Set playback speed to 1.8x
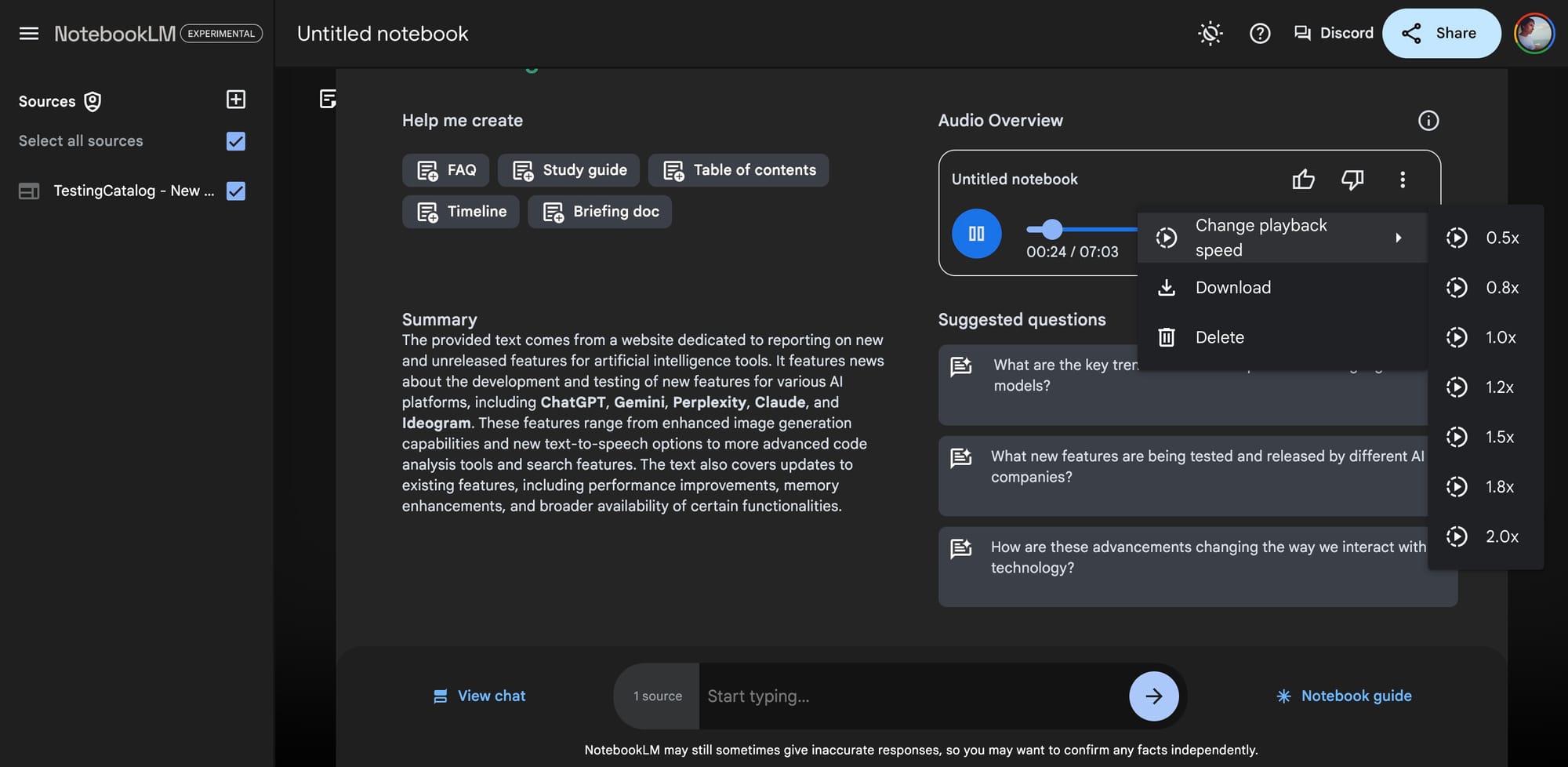This screenshot has height=767, width=1568. 1486,487
